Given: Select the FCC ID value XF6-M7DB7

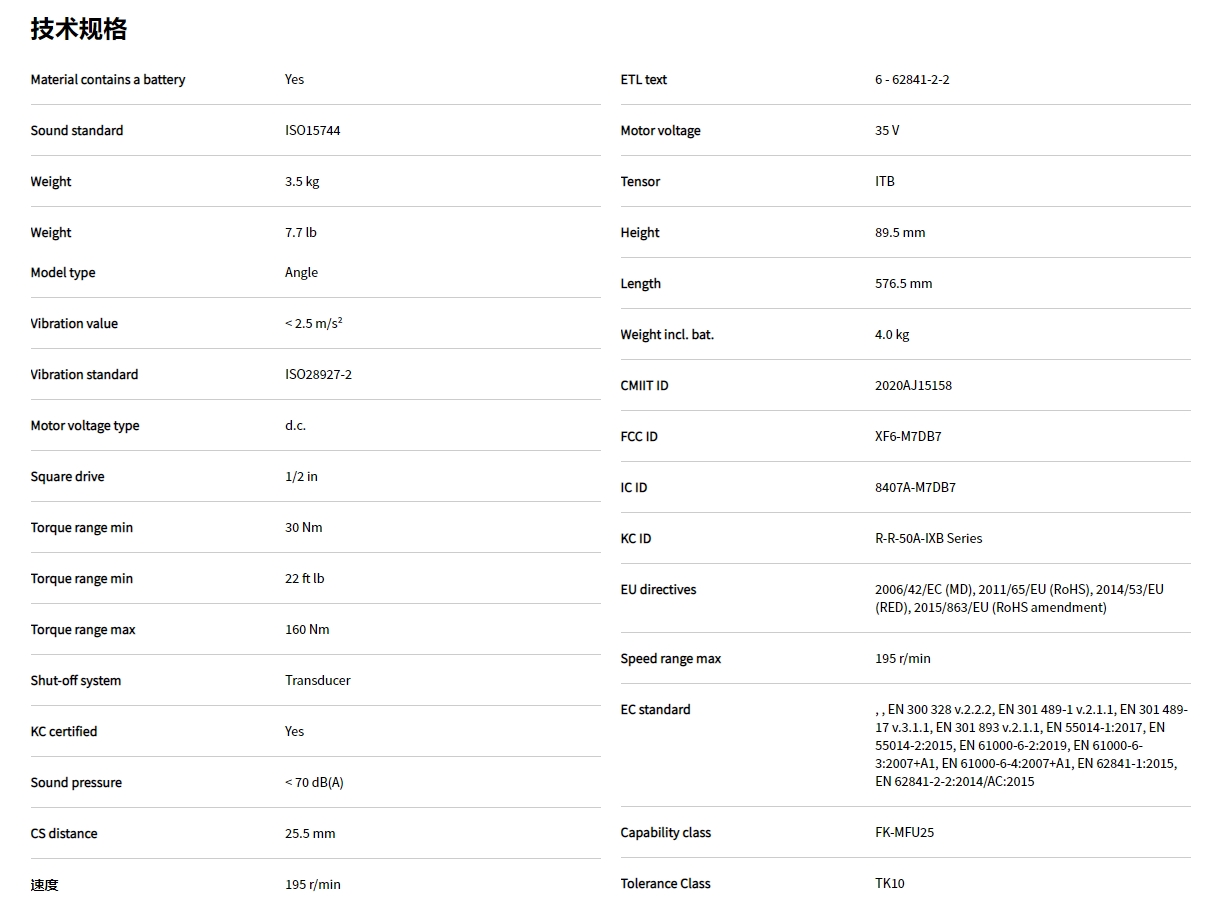Looking at the screenshot, I should pos(908,436).
